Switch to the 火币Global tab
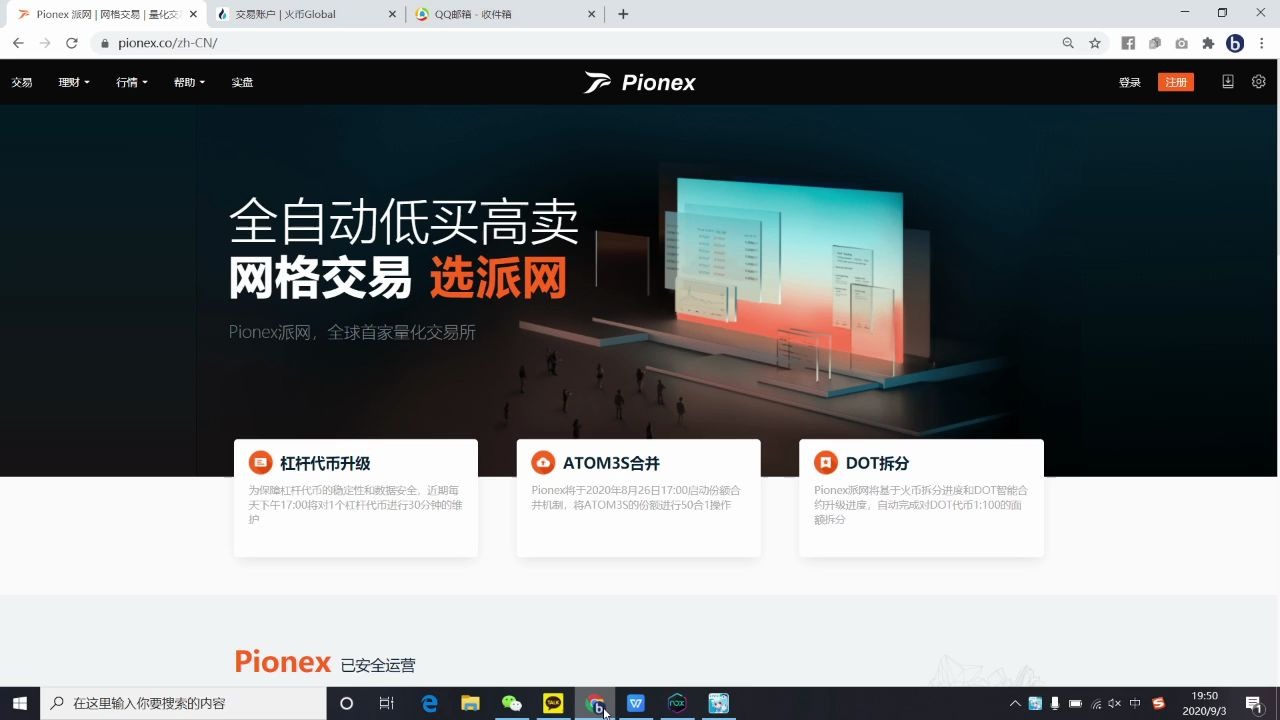Image resolution: width=1280 pixels, height=720 pixels. coord(306,14)
